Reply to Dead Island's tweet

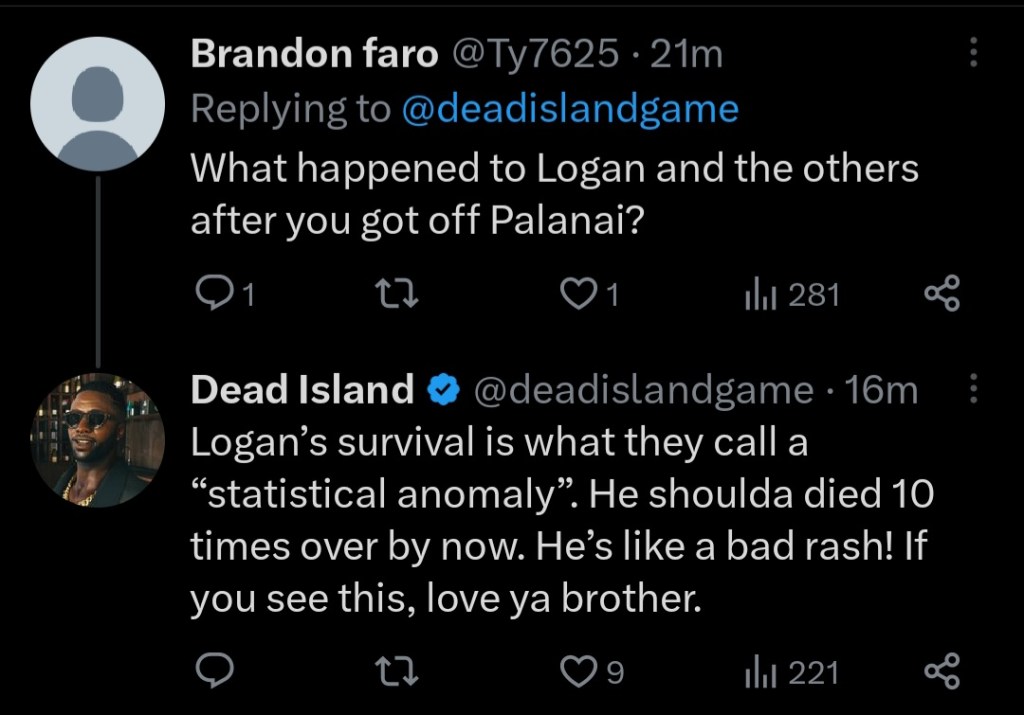coord(211,672)
